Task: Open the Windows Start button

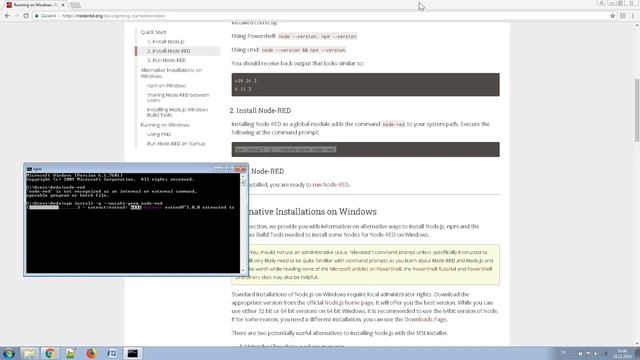Action: [x=9, y=353]
